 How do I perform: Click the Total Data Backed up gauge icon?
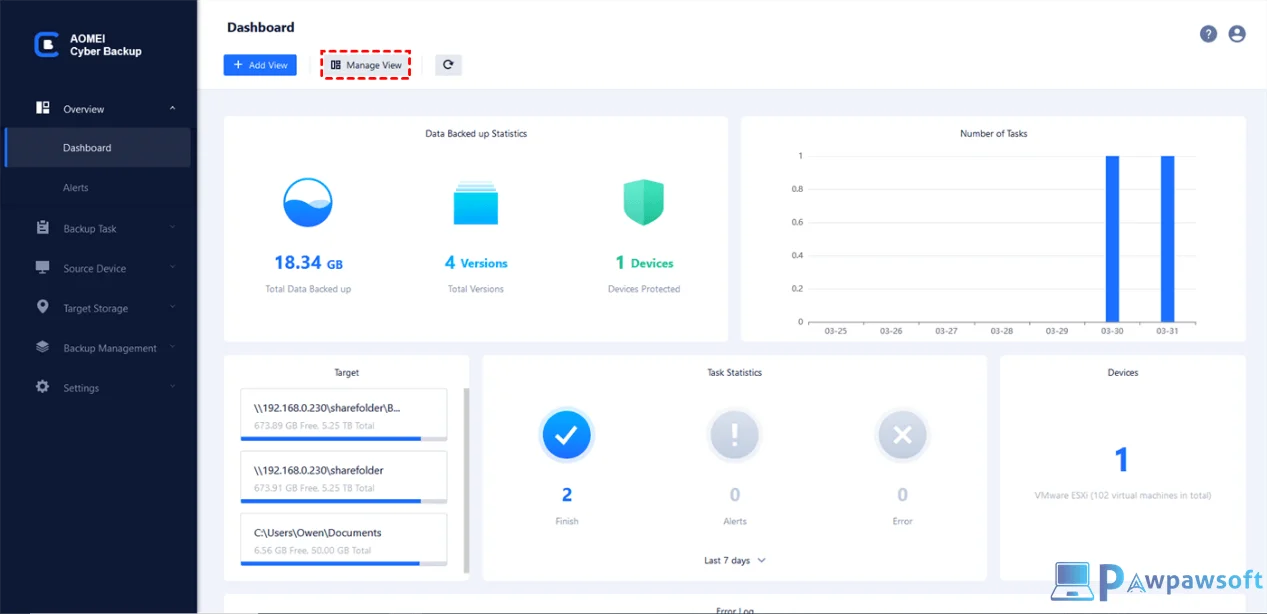[x=308, y=203]
